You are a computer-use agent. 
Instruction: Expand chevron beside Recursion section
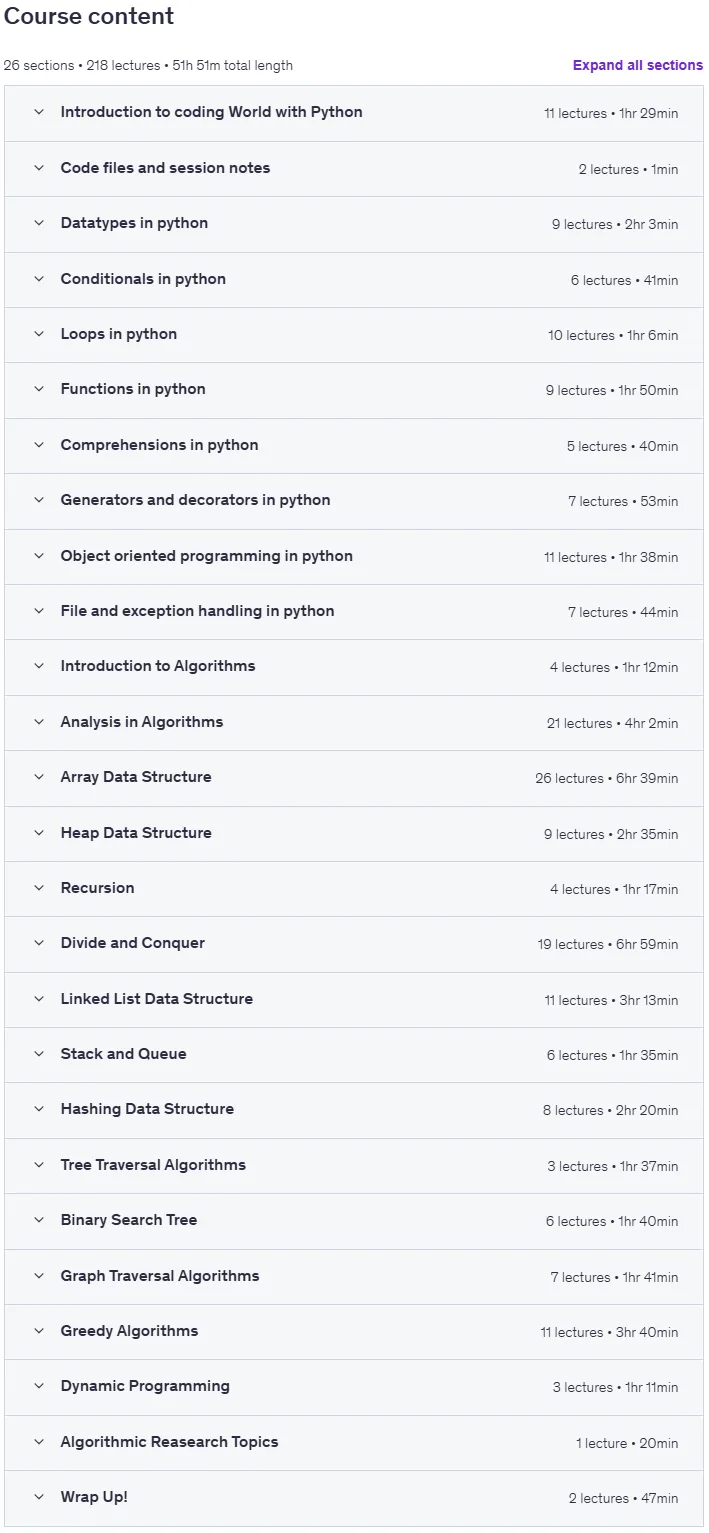click(39, 887)
